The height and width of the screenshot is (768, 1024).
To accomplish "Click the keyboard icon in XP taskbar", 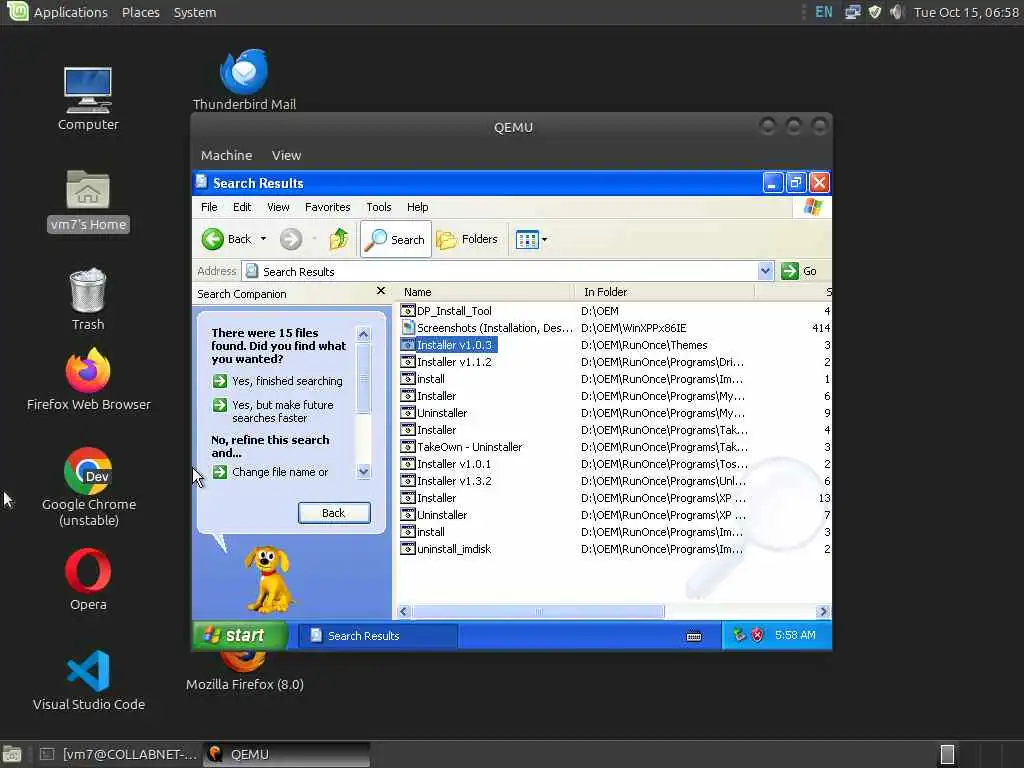I will (694, 636).
